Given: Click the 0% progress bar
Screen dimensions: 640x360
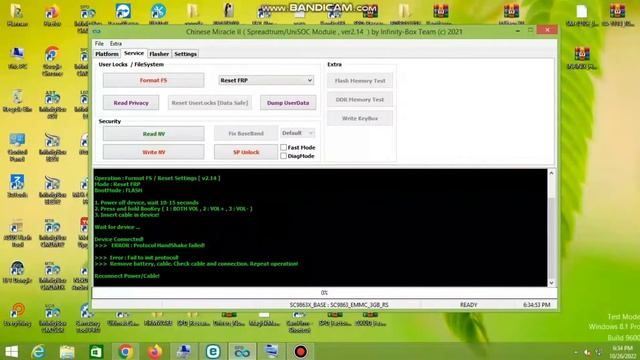Looking at the screenshot, I should [324, 293].
